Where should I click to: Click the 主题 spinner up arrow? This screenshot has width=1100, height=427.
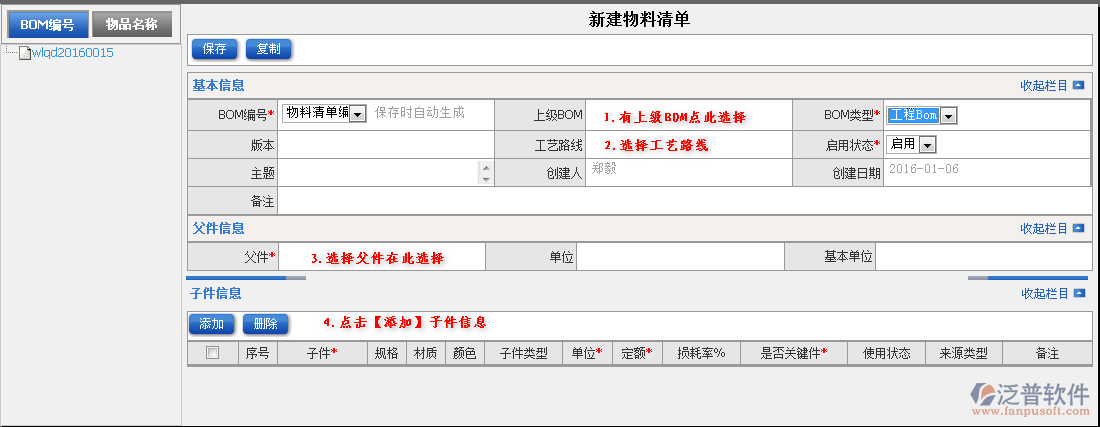click(486, 167)
